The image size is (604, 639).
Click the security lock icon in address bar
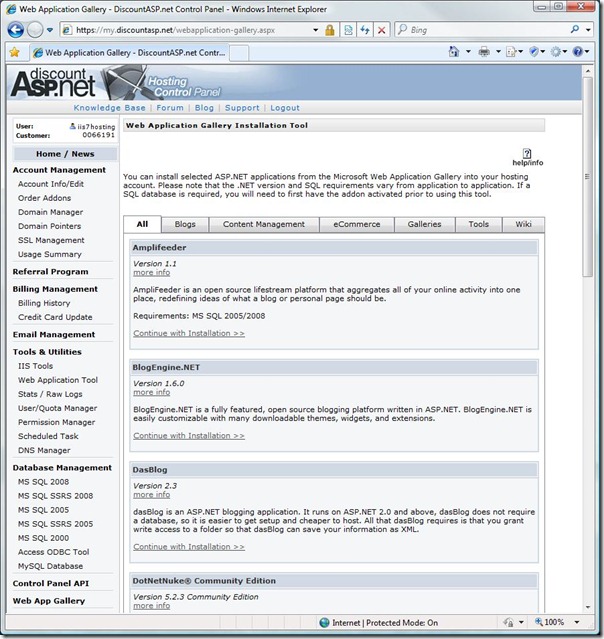329,30
